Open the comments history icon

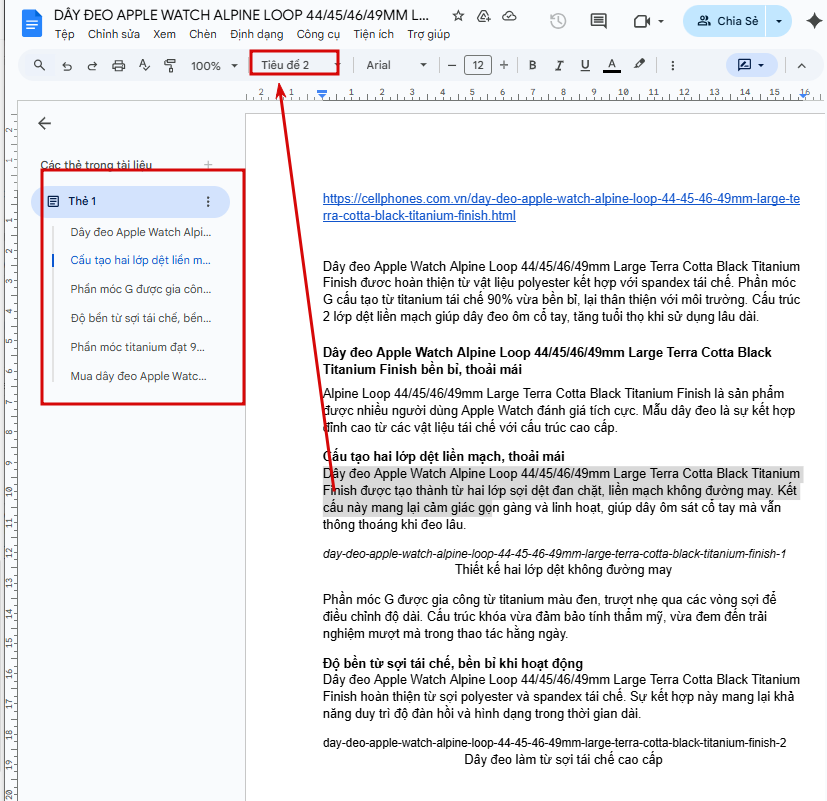598,21
